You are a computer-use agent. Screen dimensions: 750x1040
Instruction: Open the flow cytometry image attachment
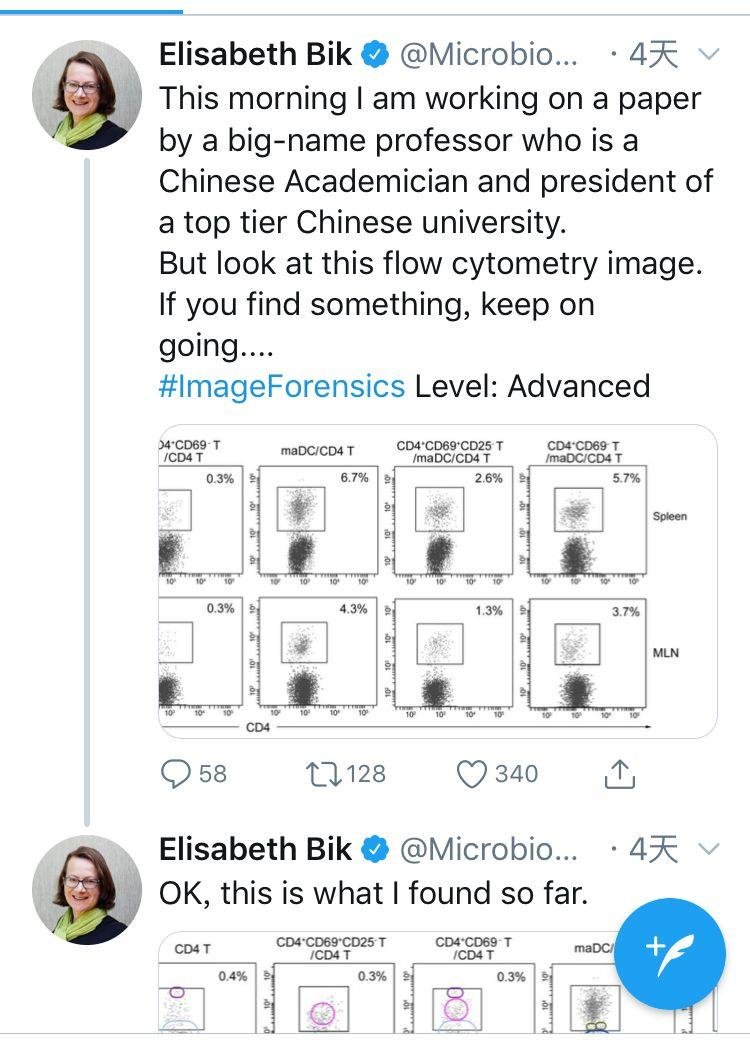point(437,581)
